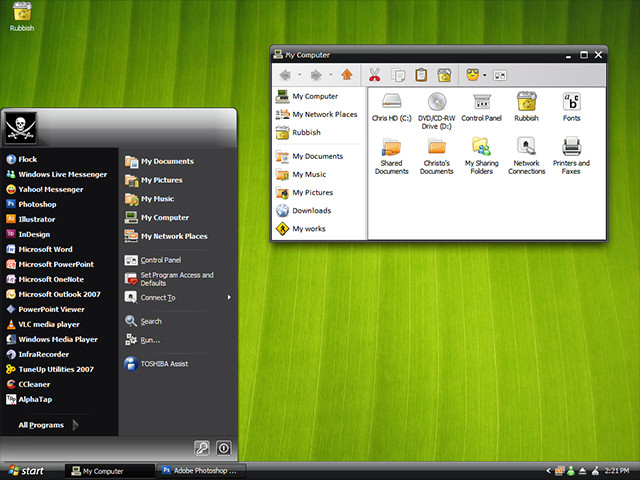Launch Windows Media Player
This screenshot has width=640, height=480.
point(52,339)
